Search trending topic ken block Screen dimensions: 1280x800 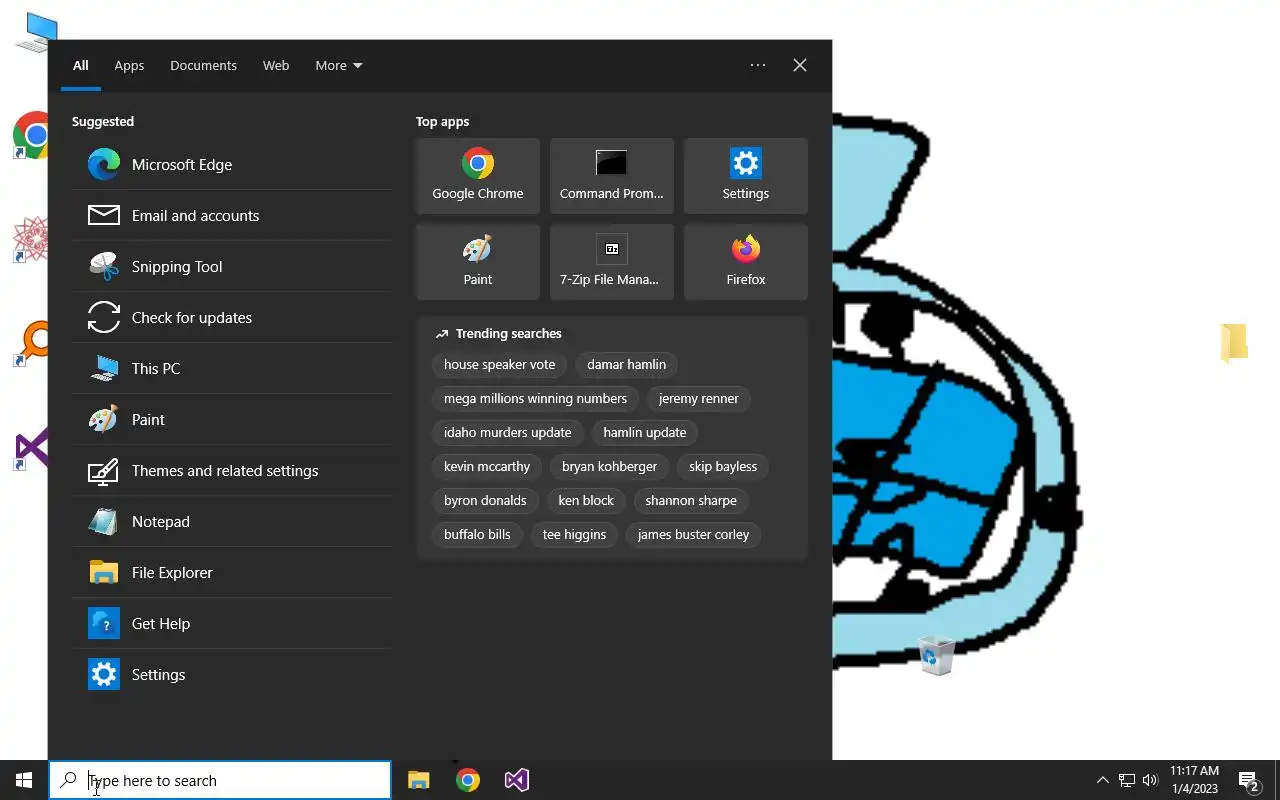pos(586,501)
